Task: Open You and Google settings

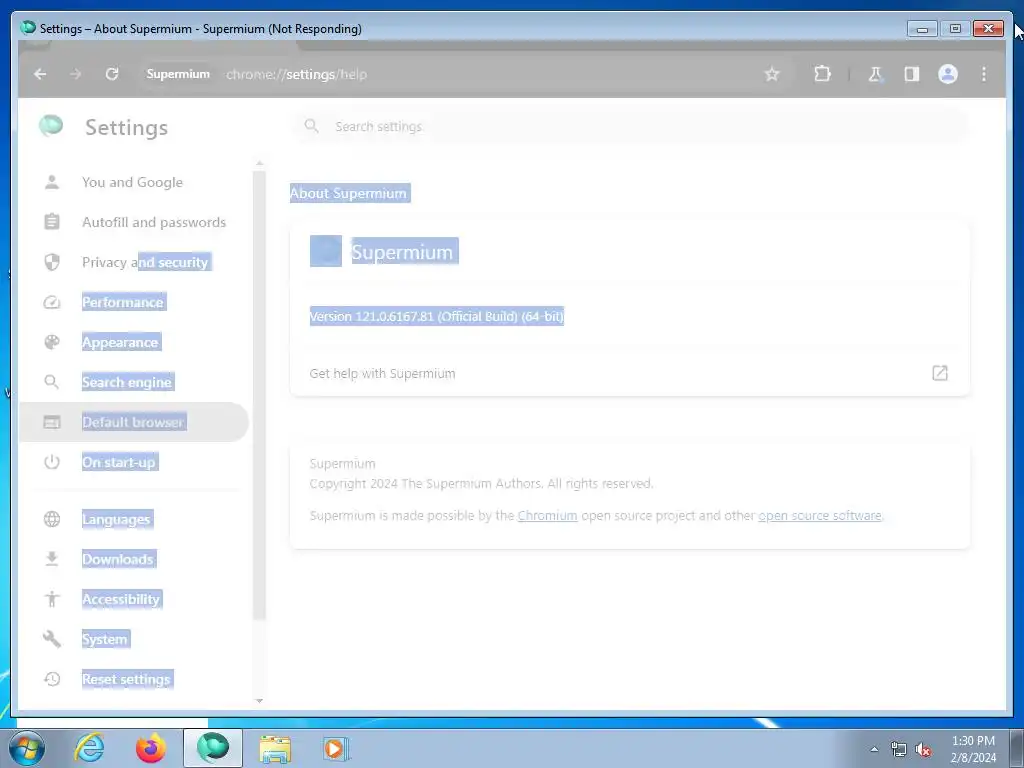Action: click(133, 182)
